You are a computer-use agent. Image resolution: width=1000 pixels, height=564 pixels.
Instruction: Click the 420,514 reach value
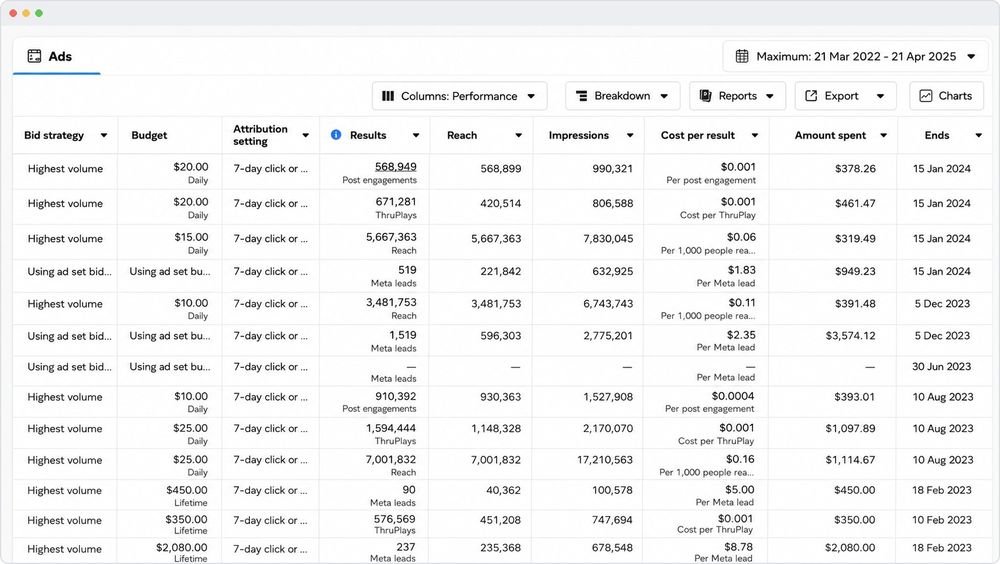[501, 204]
